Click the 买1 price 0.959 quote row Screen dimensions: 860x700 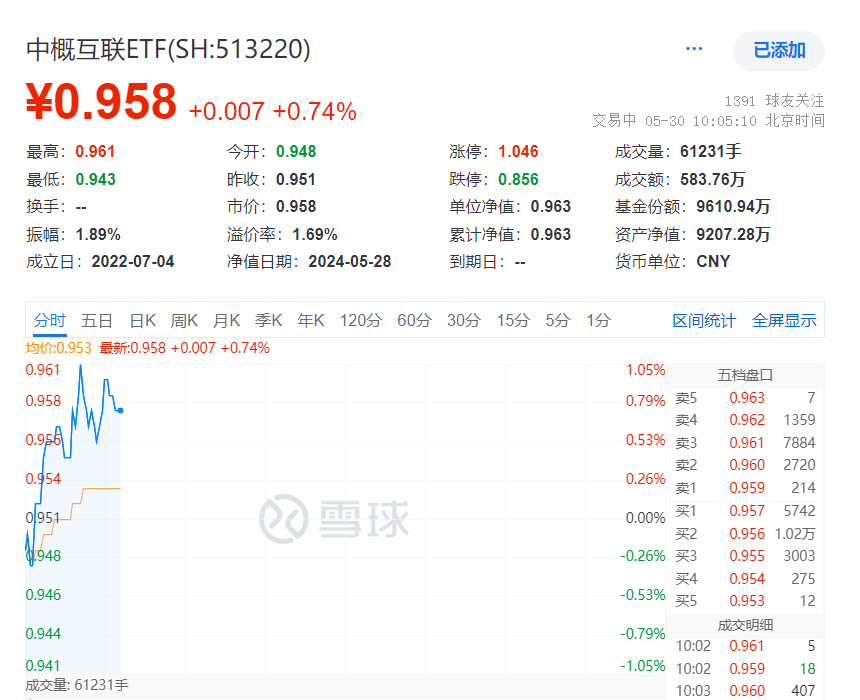749,488
